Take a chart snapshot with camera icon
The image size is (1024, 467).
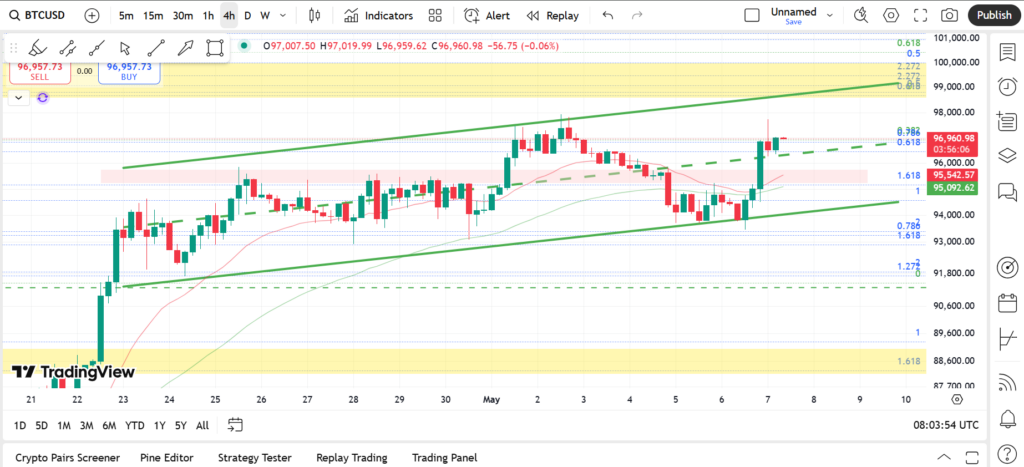[950, 15]
